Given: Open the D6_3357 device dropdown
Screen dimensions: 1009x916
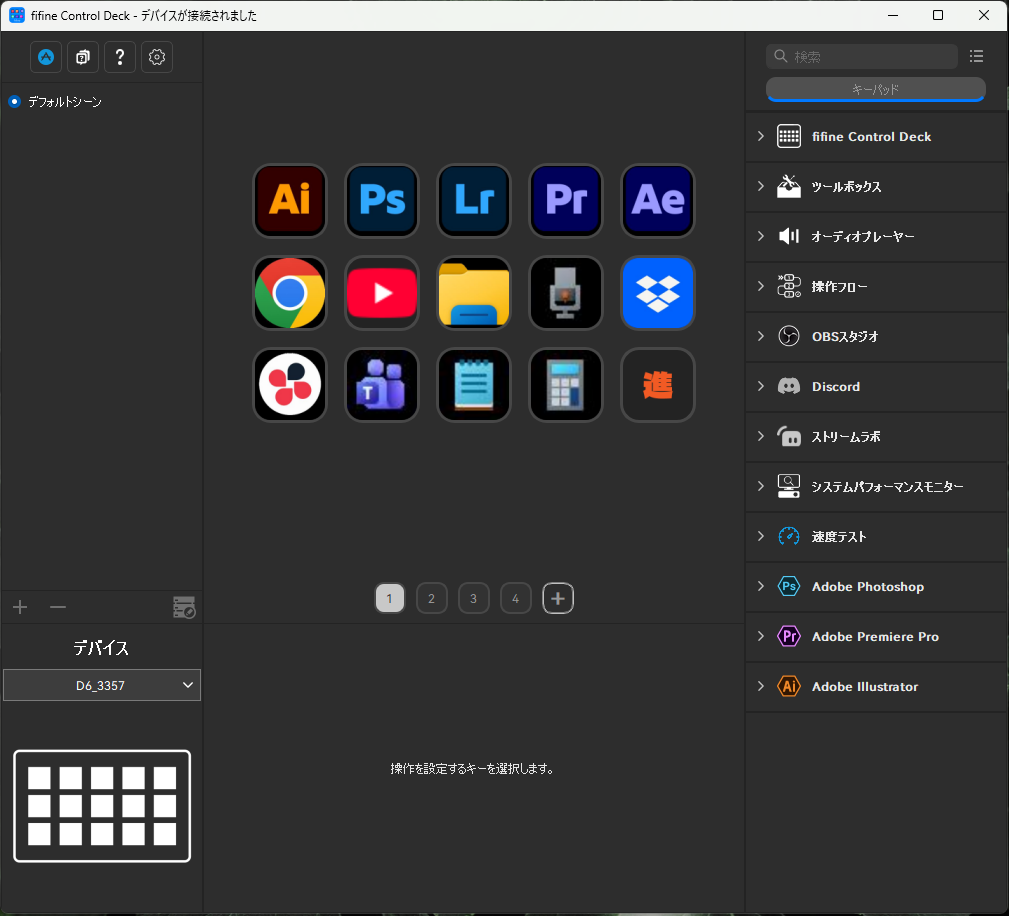Looking at the screenshot, I should pos(102,685).
